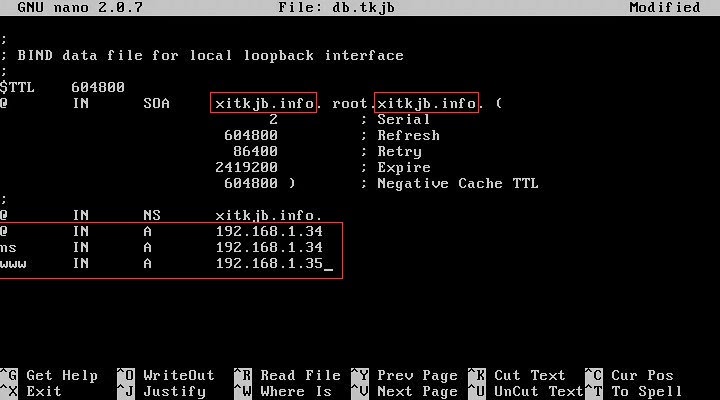The image size is (720, 400).
Task: Click the Expire value 2419200
Action: click(246, 167)
